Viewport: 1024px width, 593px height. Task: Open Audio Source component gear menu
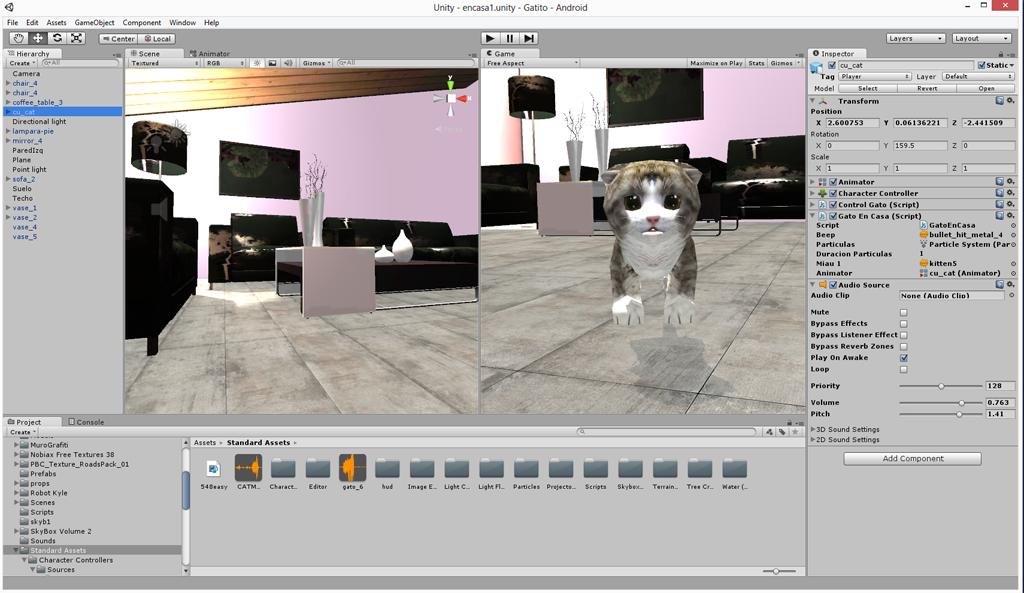(x=1011, y=285)
